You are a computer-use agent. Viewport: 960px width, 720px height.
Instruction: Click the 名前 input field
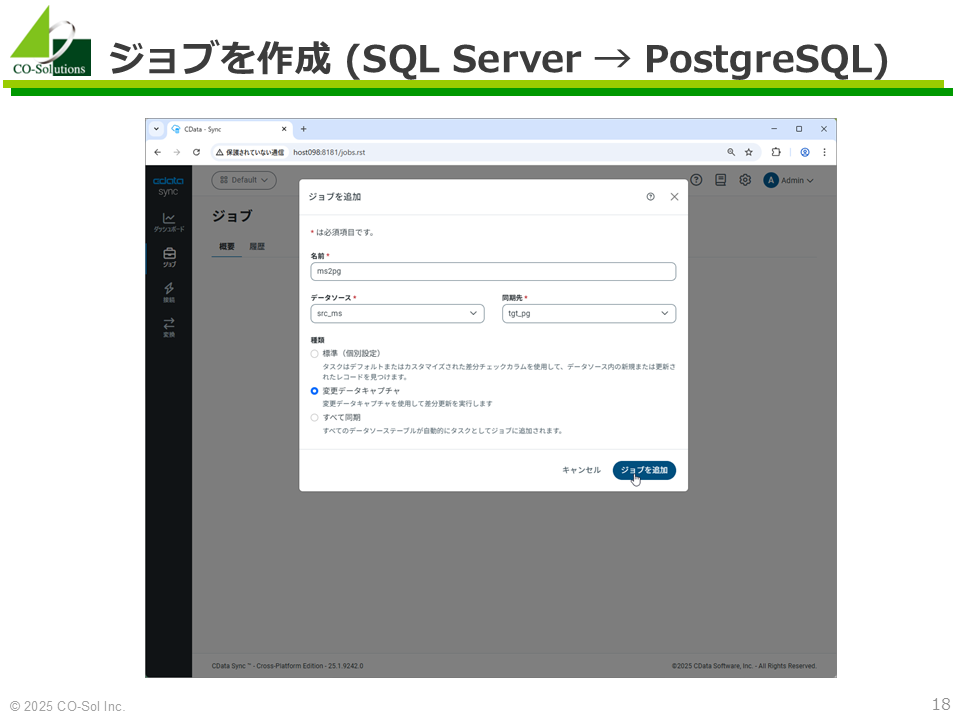tap(493, 271)
